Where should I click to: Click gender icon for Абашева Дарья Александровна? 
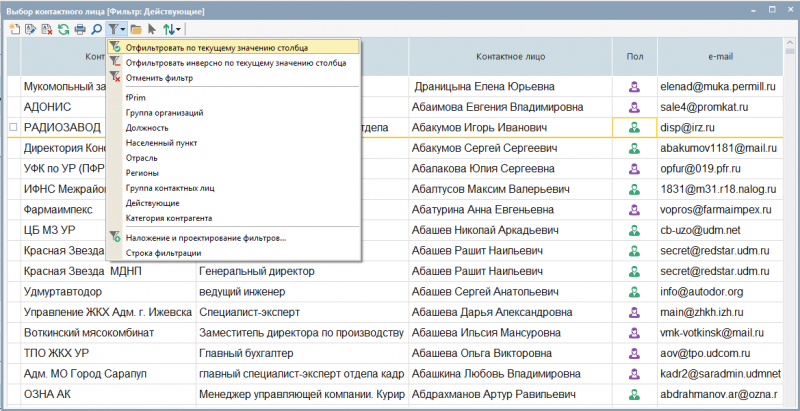click(x=634, y=312)
